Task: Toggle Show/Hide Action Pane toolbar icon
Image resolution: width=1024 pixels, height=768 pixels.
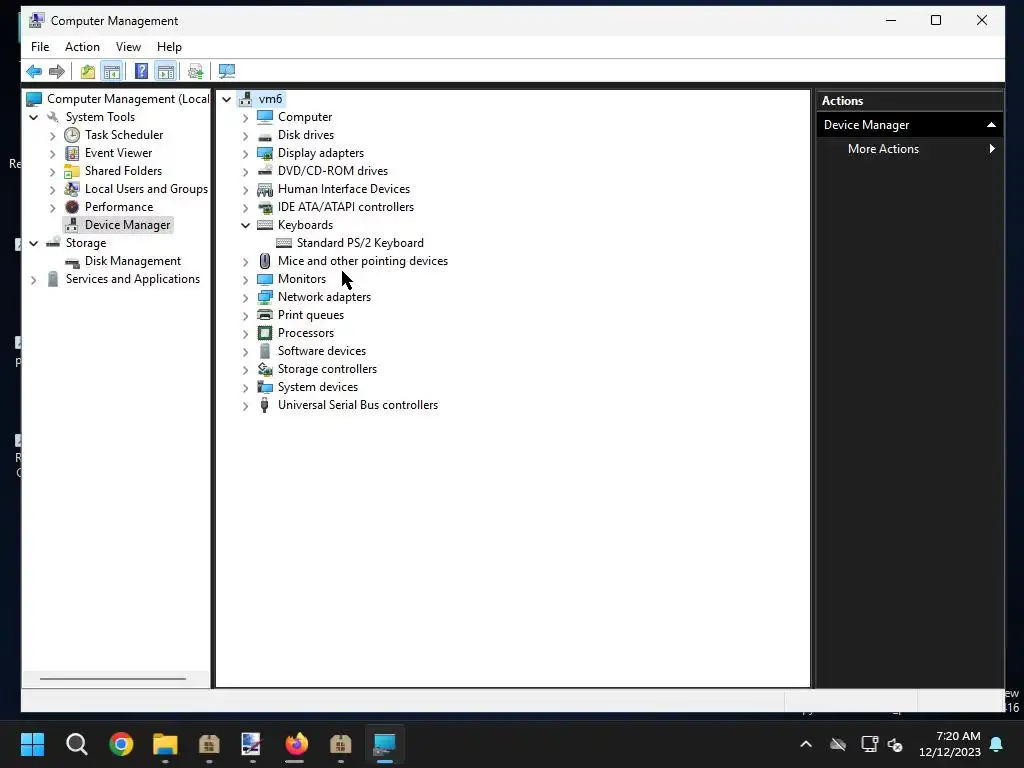Action: (166, 71)
